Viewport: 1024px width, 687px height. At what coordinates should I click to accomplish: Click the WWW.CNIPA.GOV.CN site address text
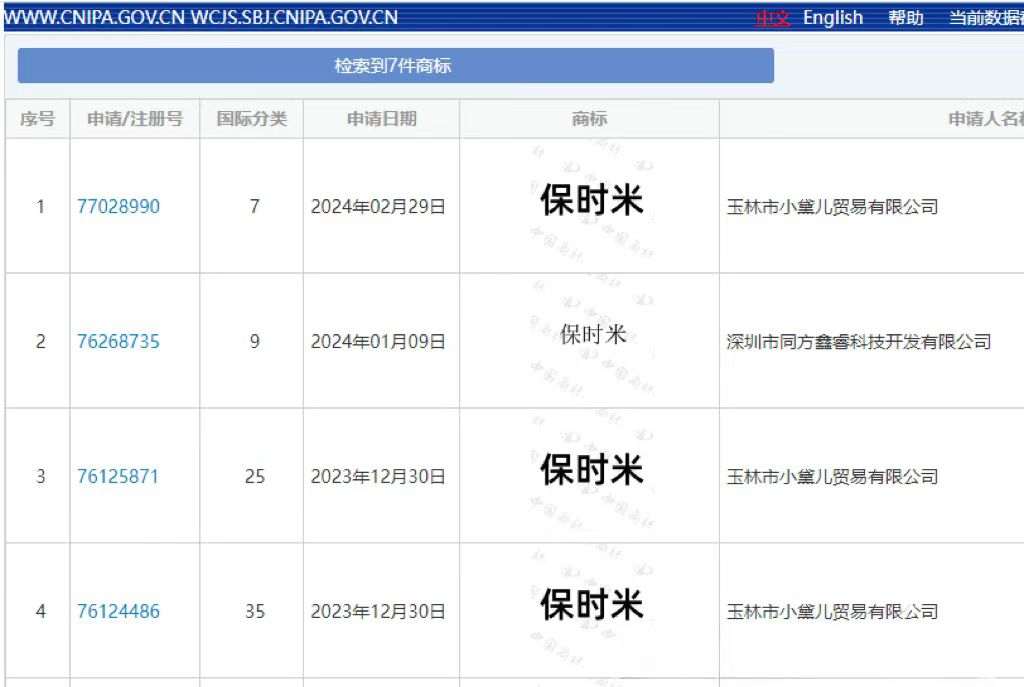pyautogui.click(x=95, y=18)
